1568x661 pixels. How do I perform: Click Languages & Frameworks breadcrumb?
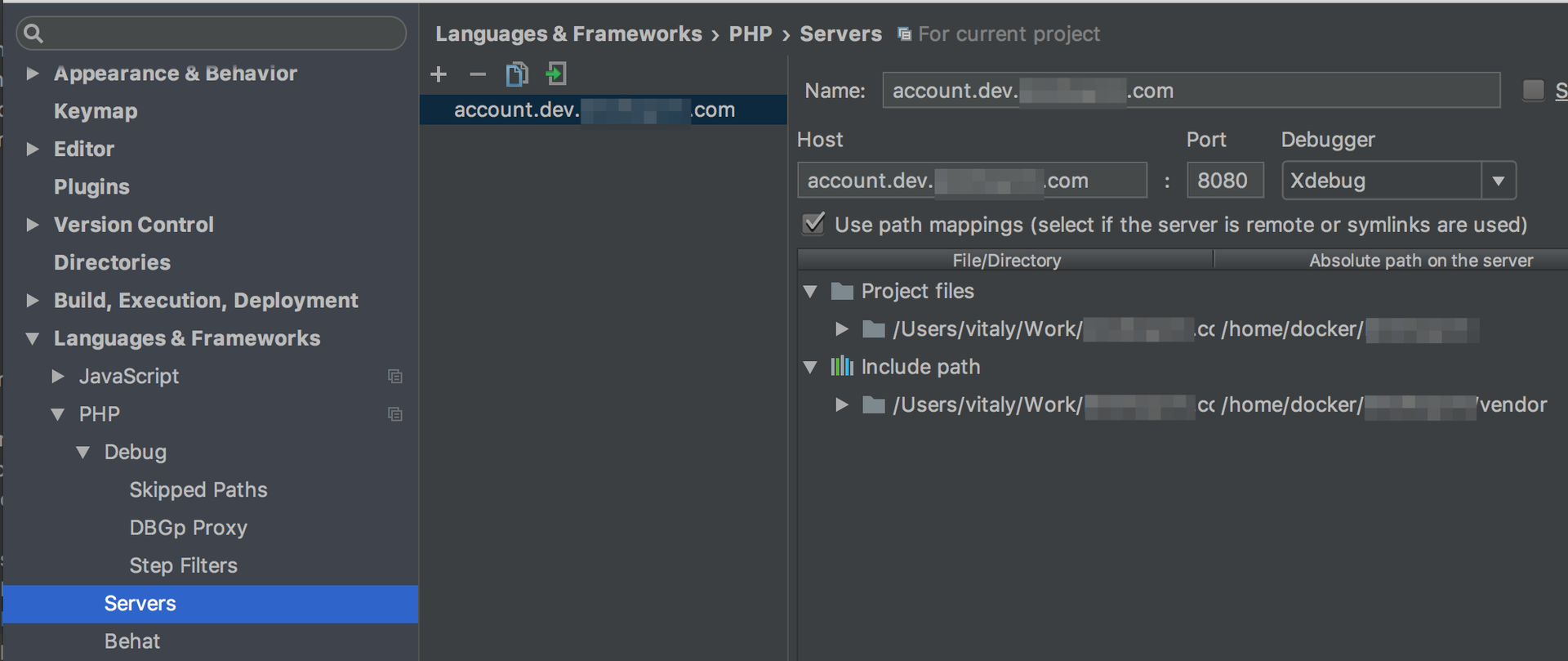[568, 33]
